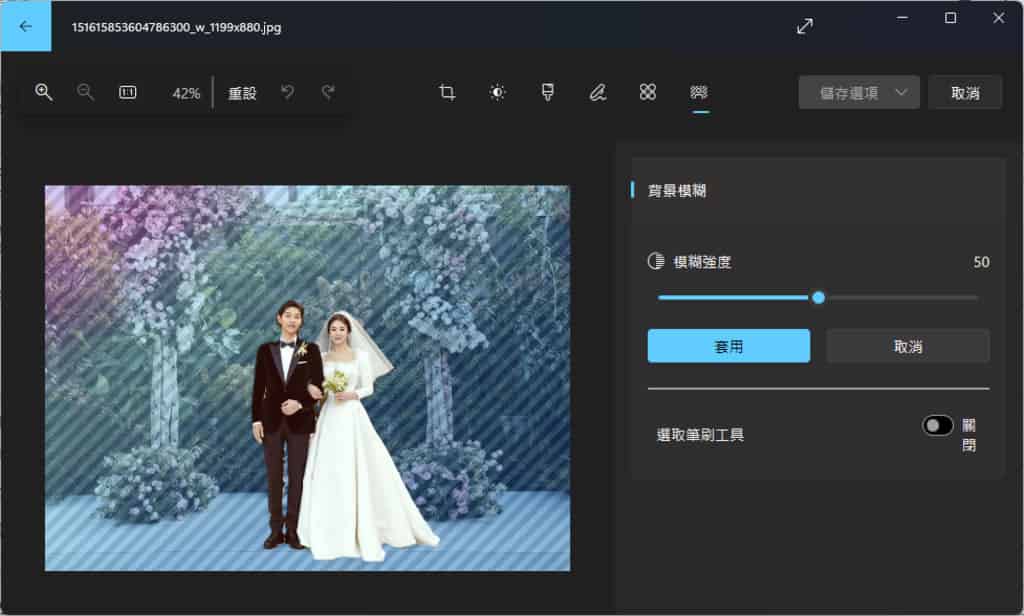Select the filter tool icon
1024x616 pixels.
click(x=548, y=92)
